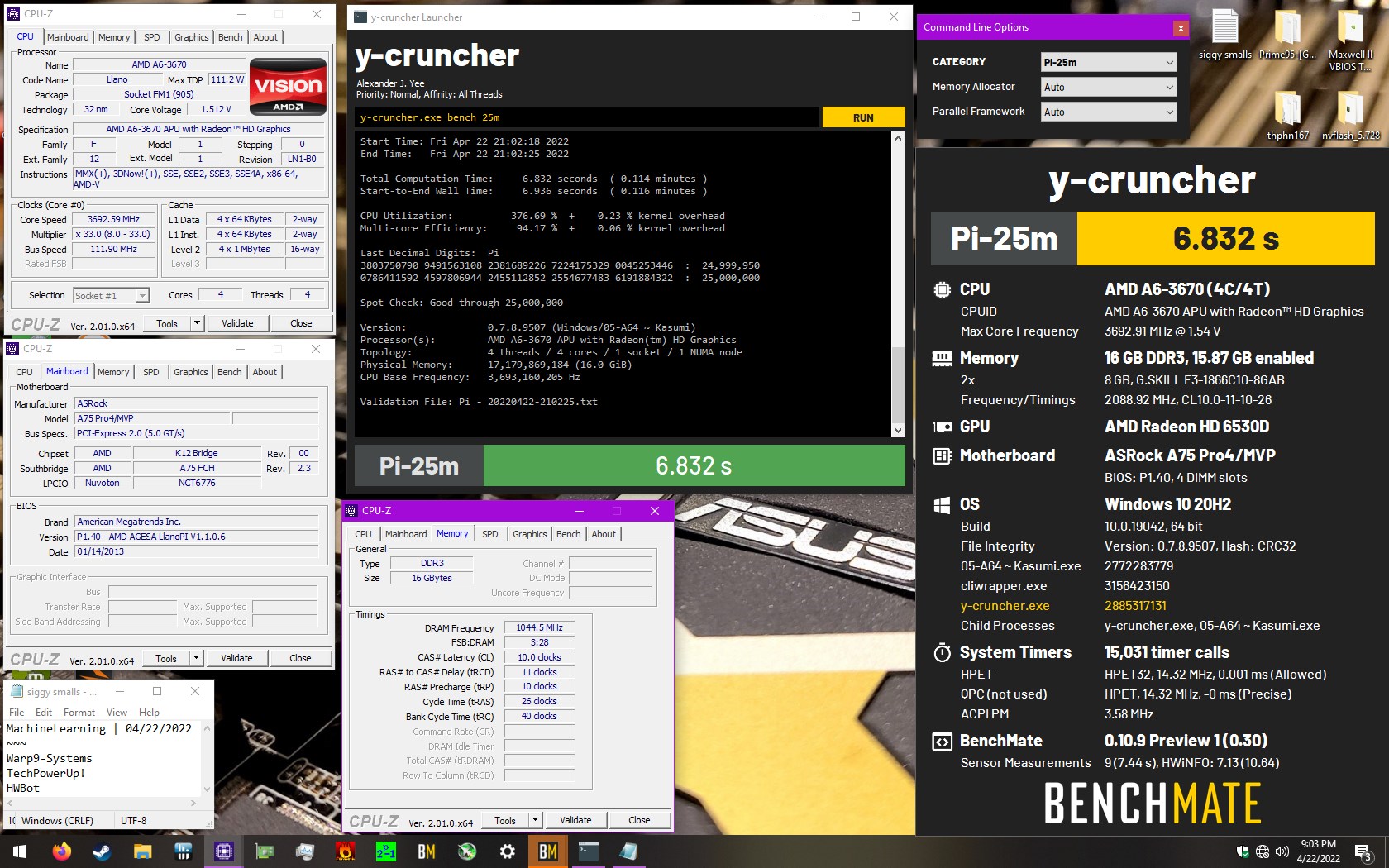Open the siggy smalls desktop file

[1225, 35]
